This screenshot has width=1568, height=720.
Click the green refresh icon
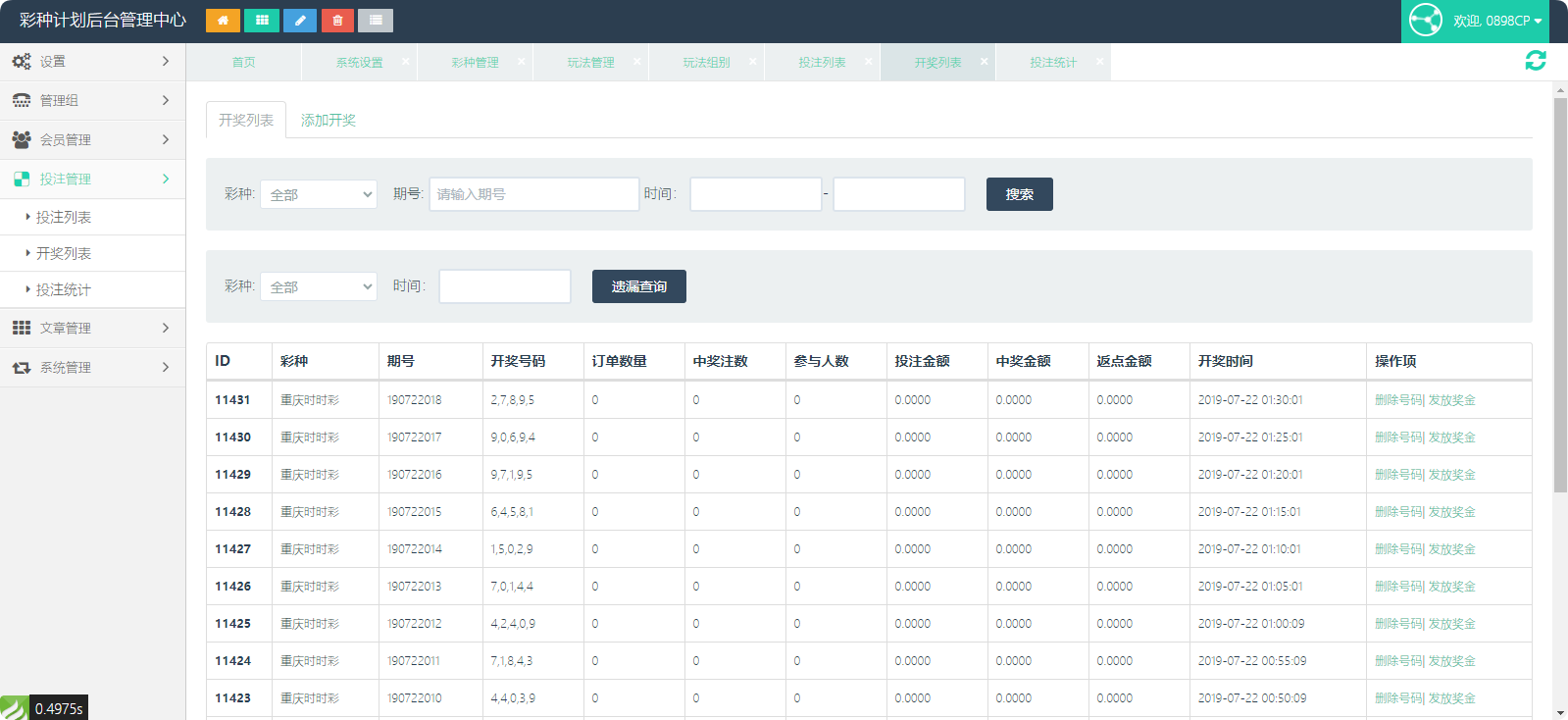1535,61
